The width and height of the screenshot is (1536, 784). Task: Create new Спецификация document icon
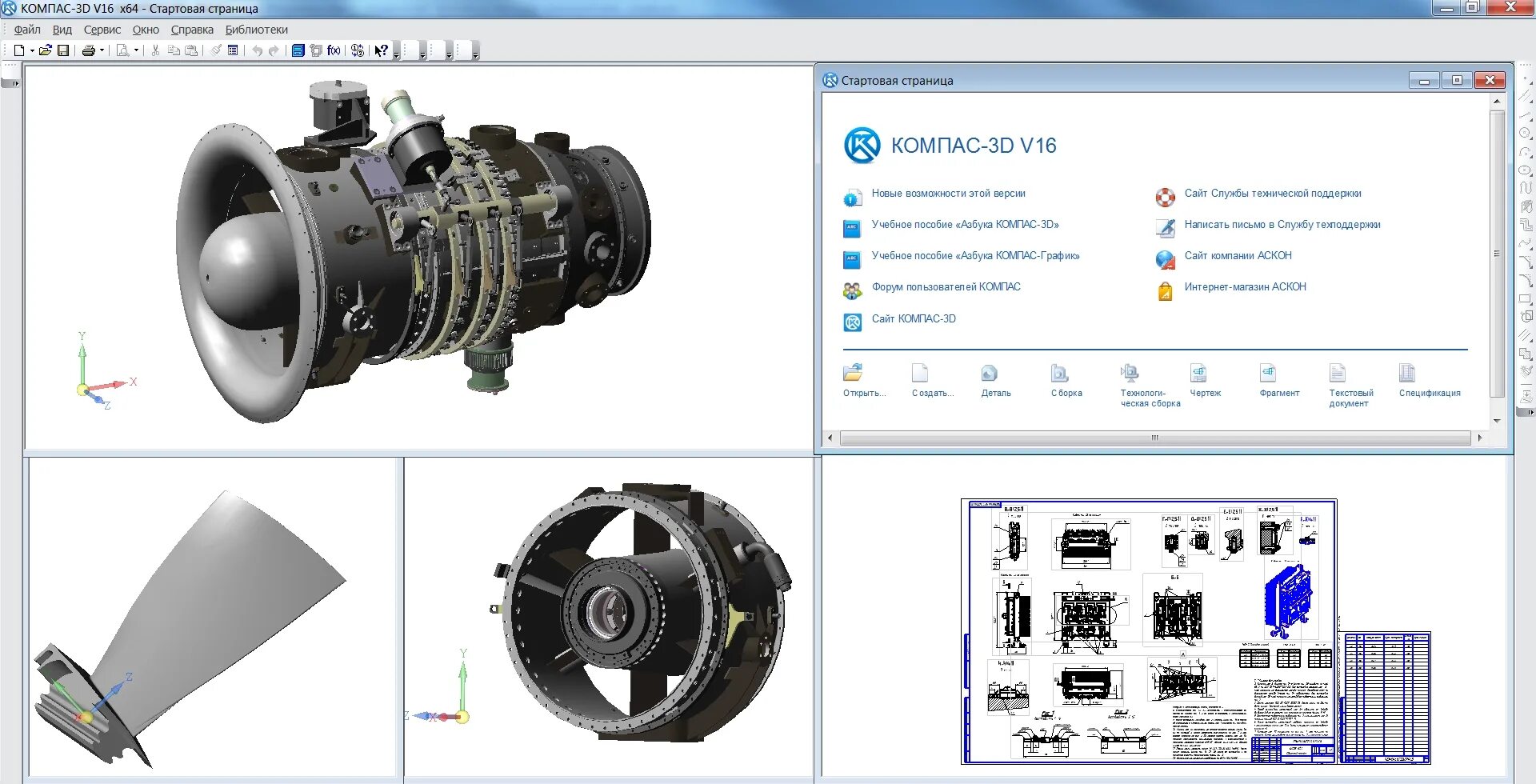(x=1407, y=373)
